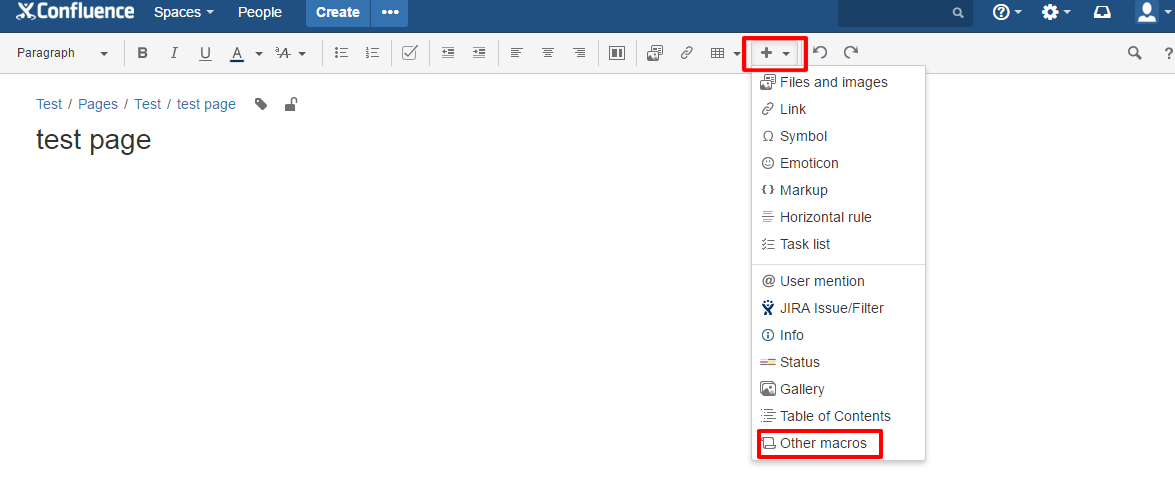Select Files and images menu item
1175x483 pixels.
click(839, 82)
